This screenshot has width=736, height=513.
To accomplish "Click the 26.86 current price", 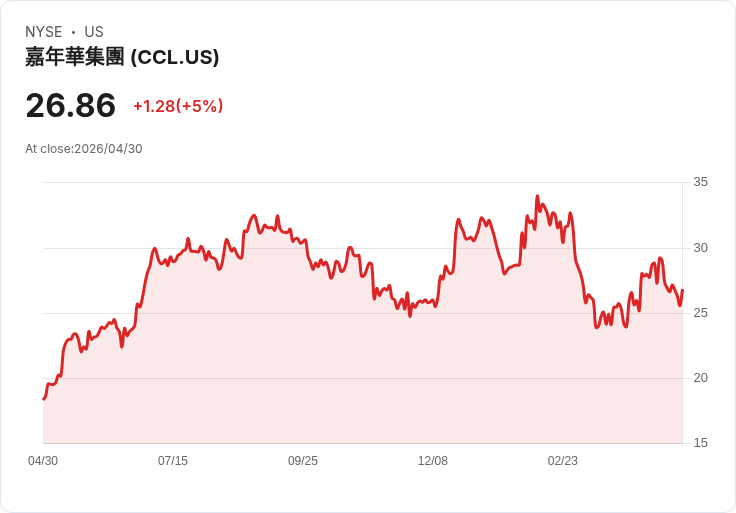I will pyautogui.click(x=70, y=105).
